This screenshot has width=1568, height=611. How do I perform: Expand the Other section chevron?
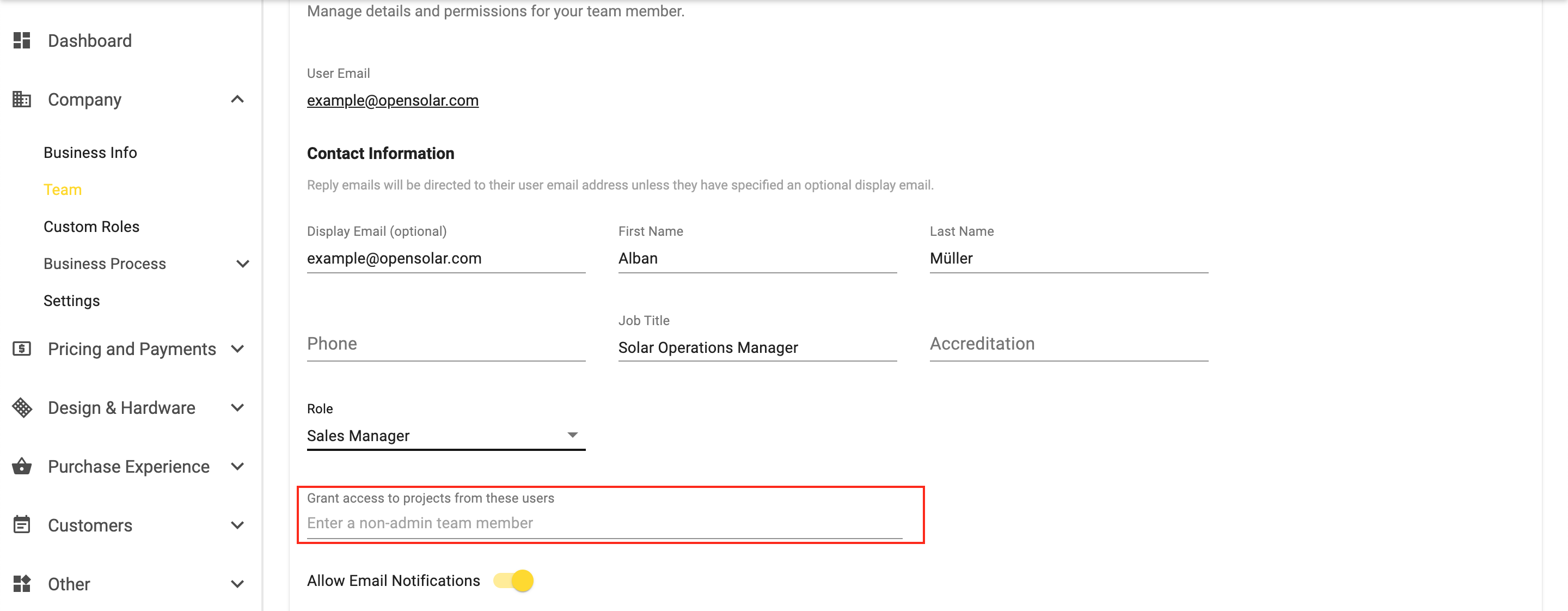point(237,584)
